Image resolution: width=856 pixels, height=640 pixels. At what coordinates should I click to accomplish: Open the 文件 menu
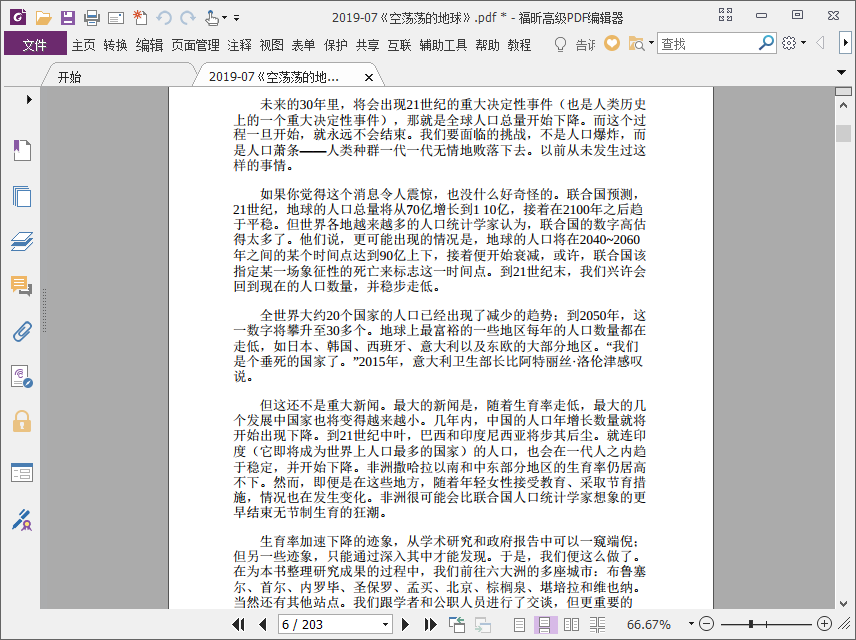[x=35, y=44]
